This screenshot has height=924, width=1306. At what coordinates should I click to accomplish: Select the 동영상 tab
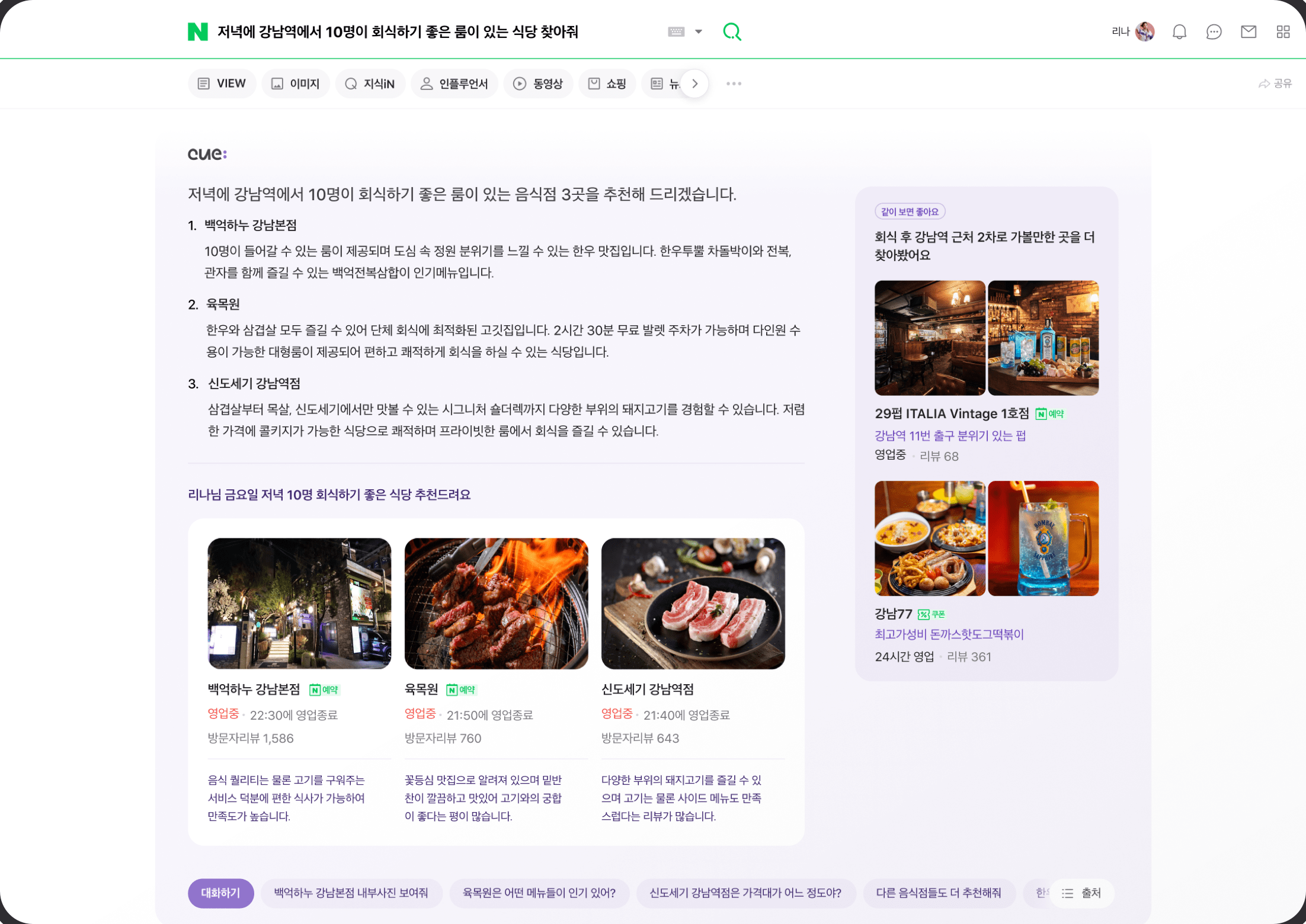coord(538,84)
